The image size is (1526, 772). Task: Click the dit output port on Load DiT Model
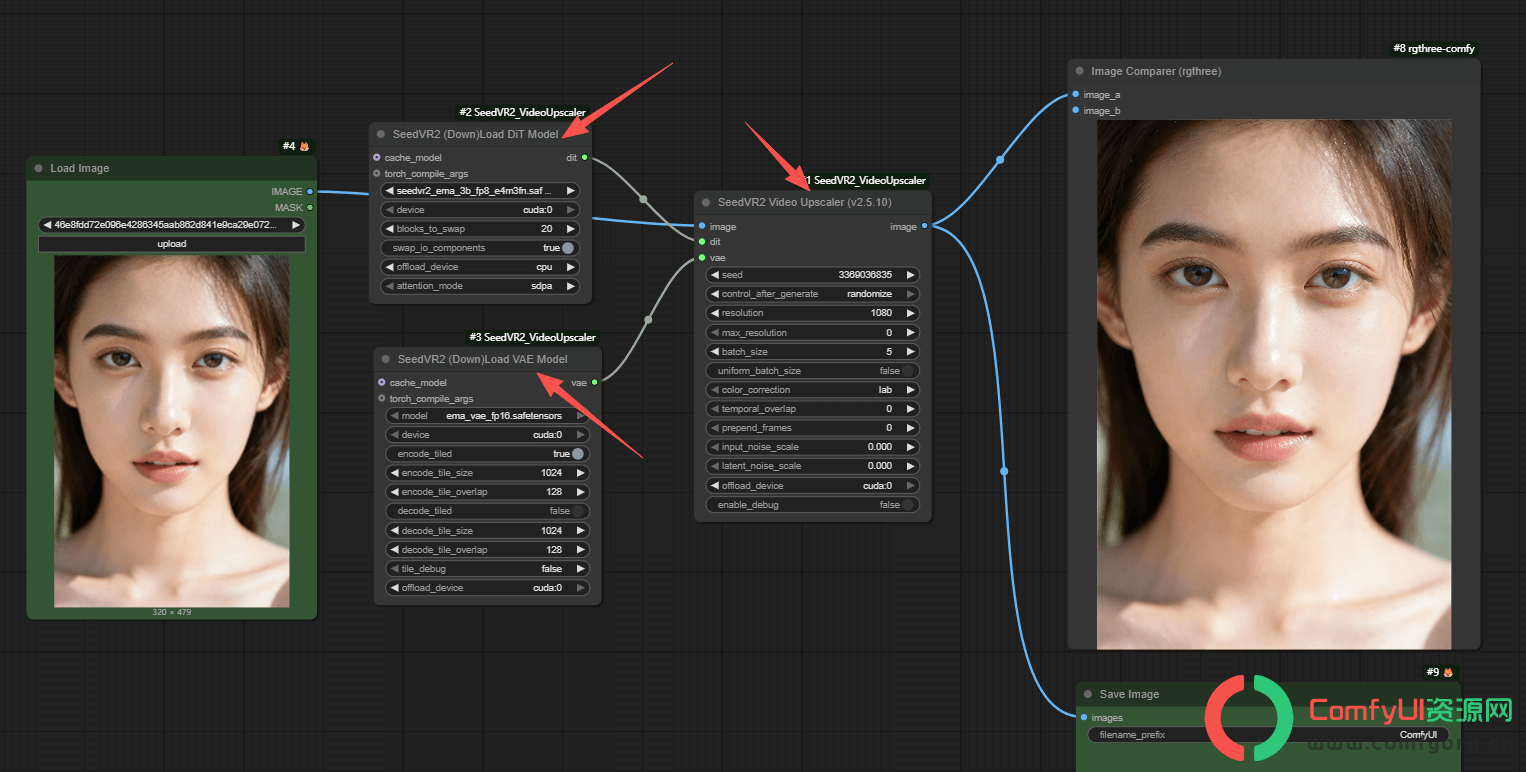coord(585,157)
